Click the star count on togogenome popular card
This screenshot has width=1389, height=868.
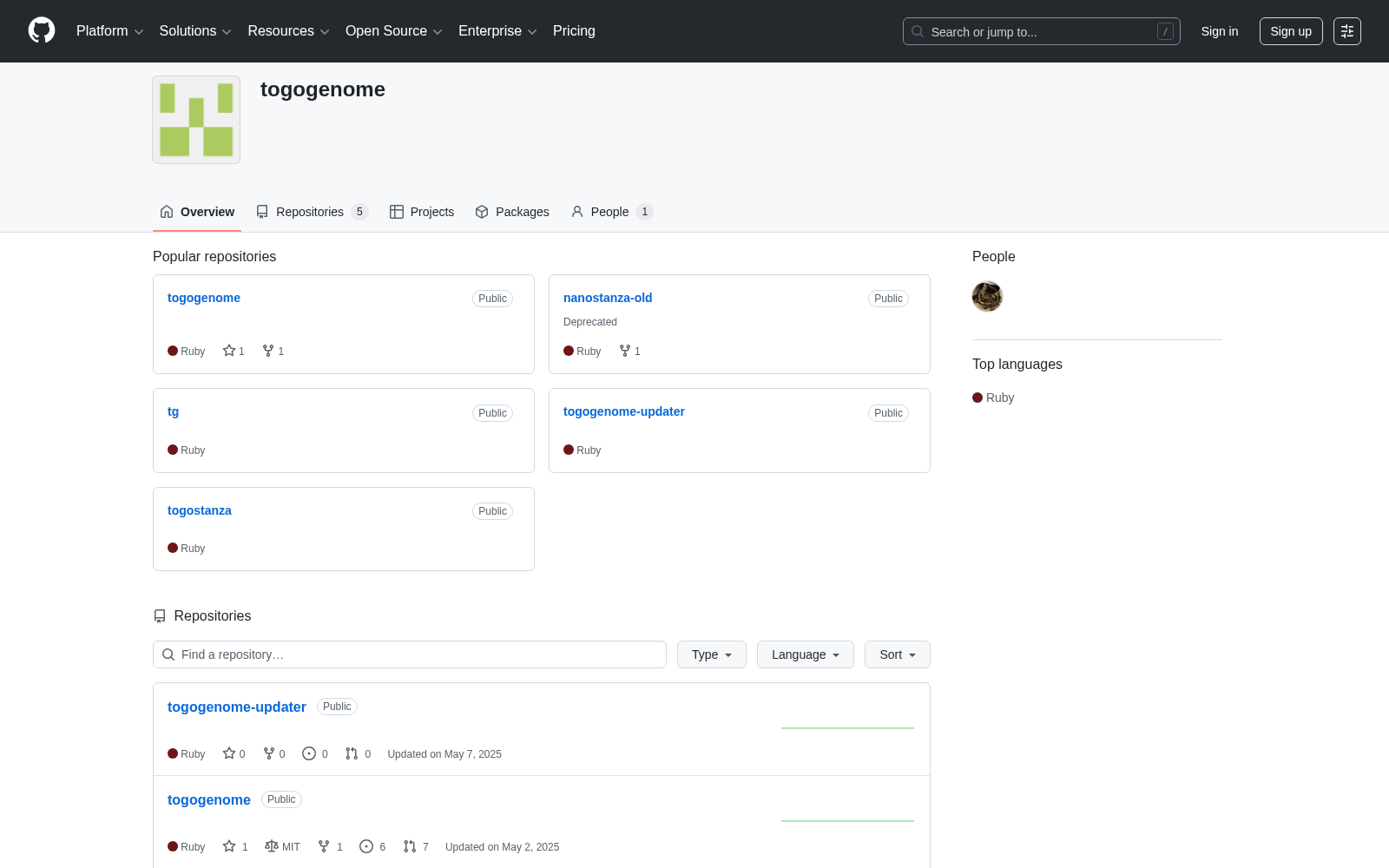click(234, 351)
